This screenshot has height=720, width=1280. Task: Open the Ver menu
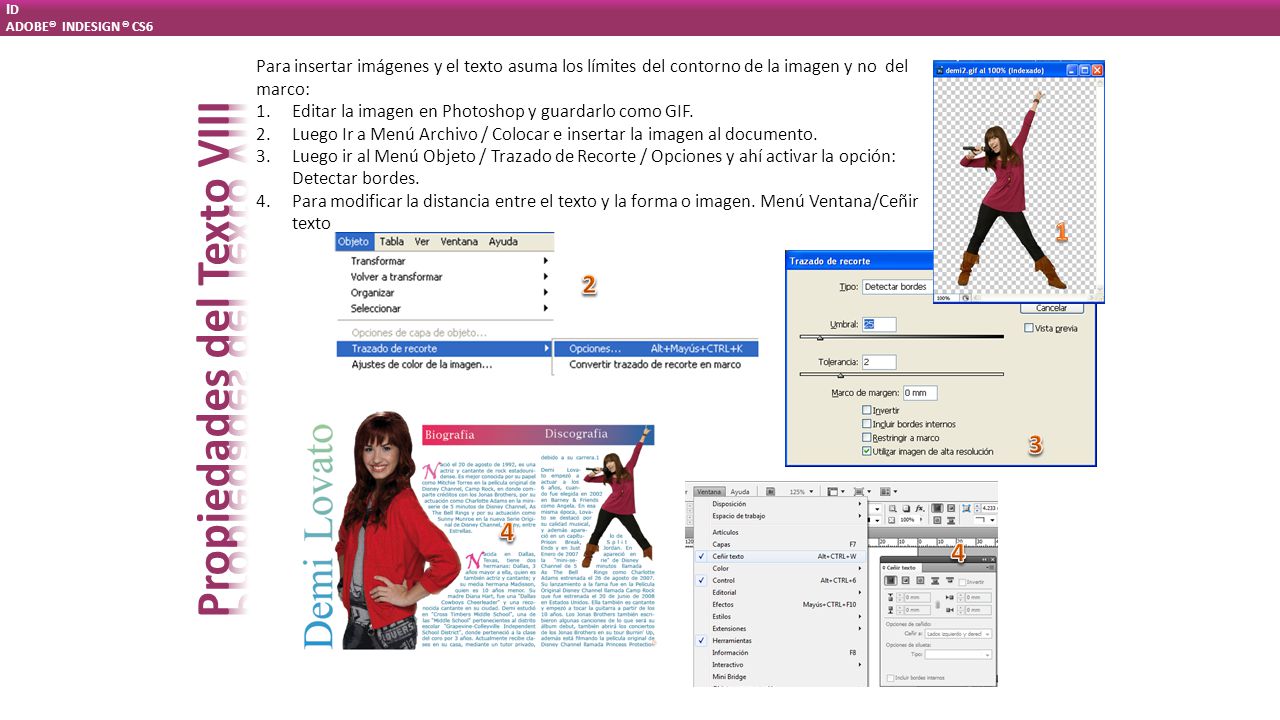point(422,242)
